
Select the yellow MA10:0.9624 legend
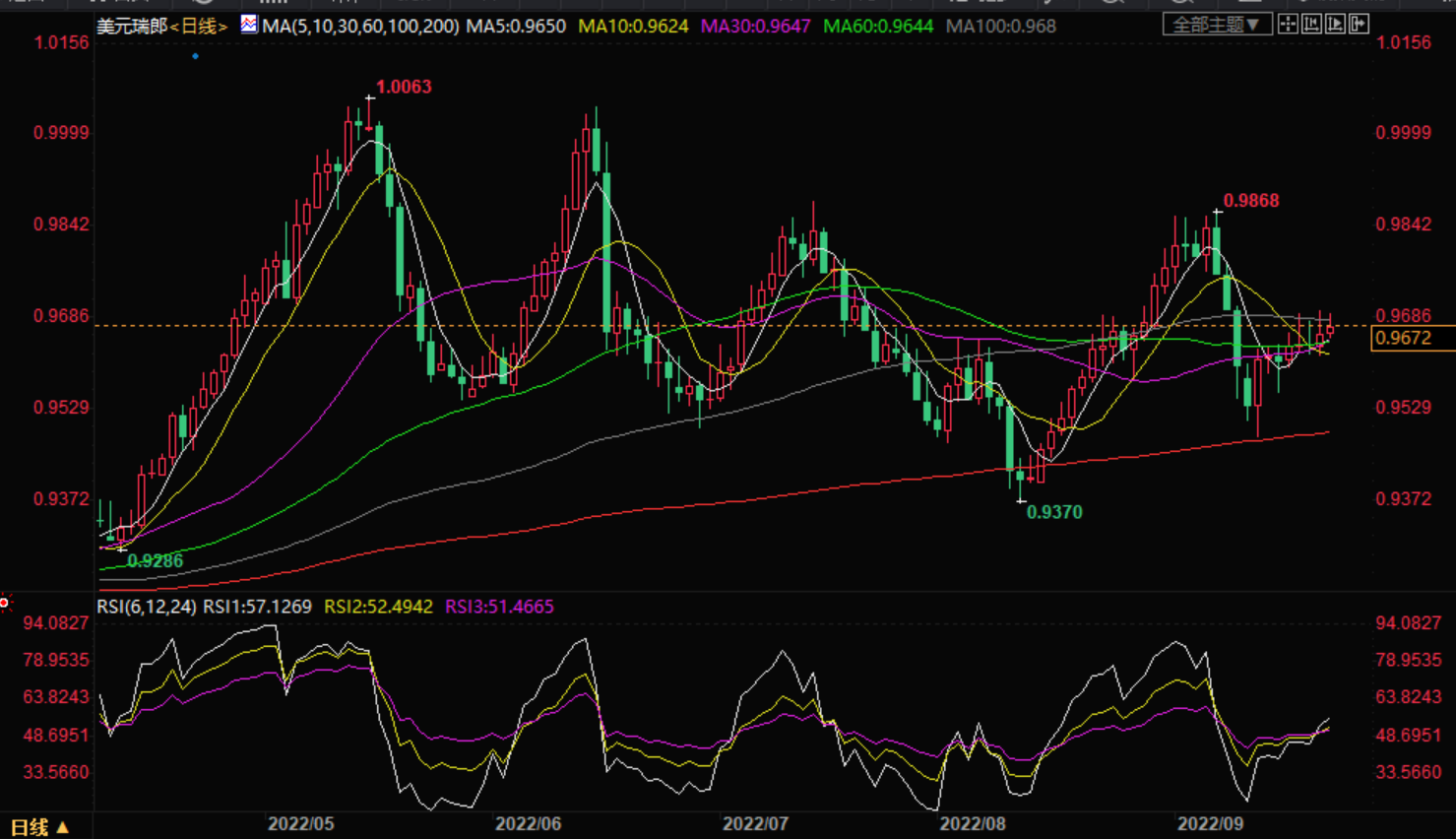coord(633,27)
